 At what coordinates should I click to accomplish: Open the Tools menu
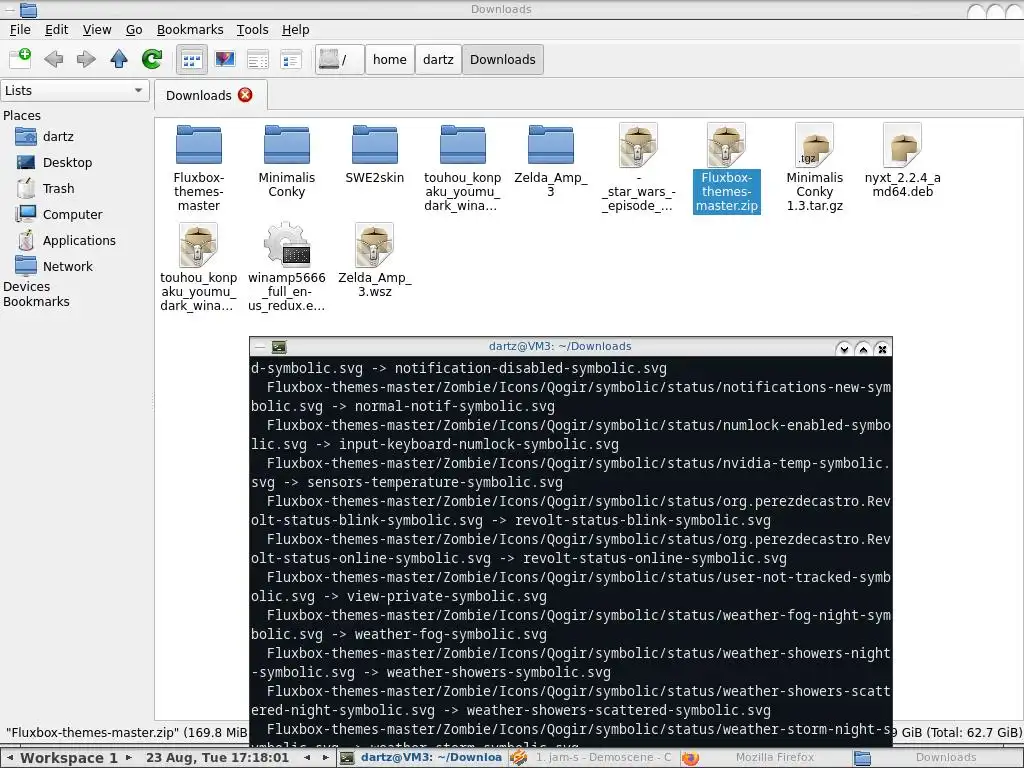(252, 29)
